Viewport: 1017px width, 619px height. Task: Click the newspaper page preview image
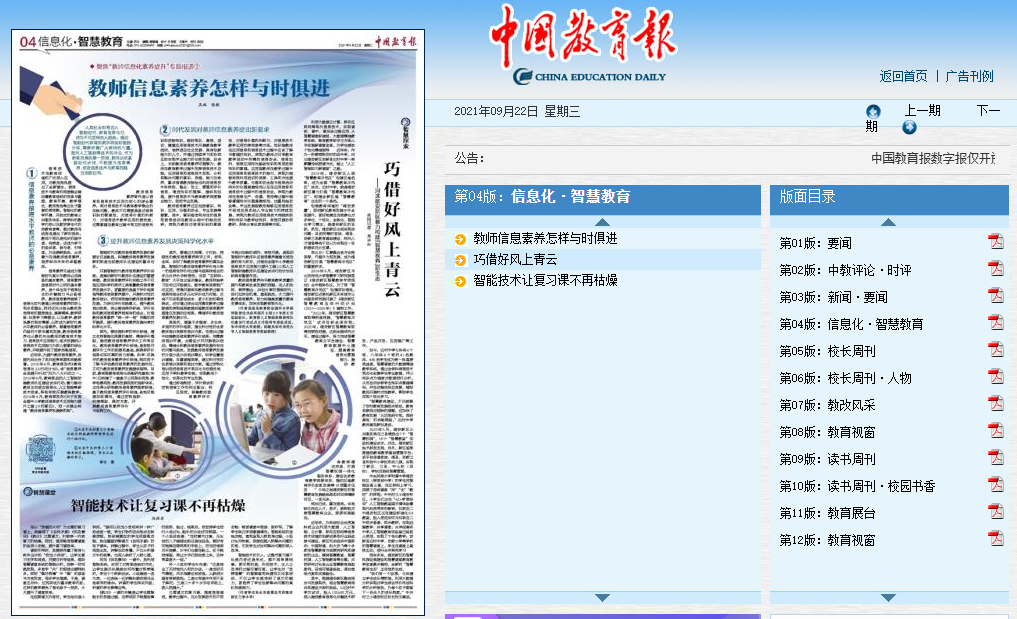pyautogui.click(x=218, y=322)
